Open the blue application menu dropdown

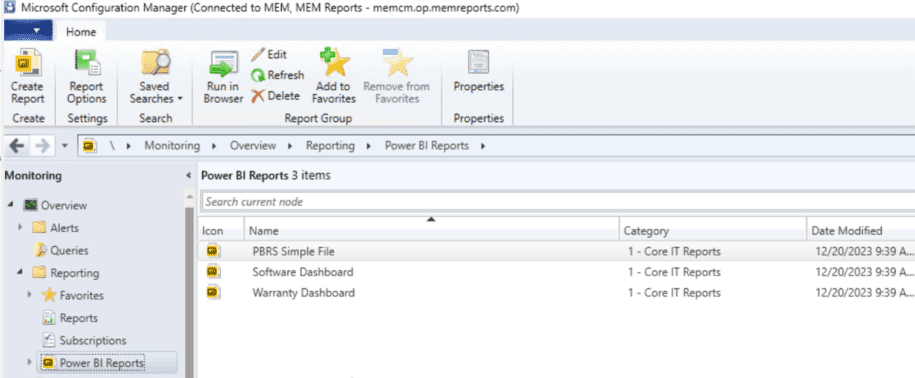[x=29, y=30]
